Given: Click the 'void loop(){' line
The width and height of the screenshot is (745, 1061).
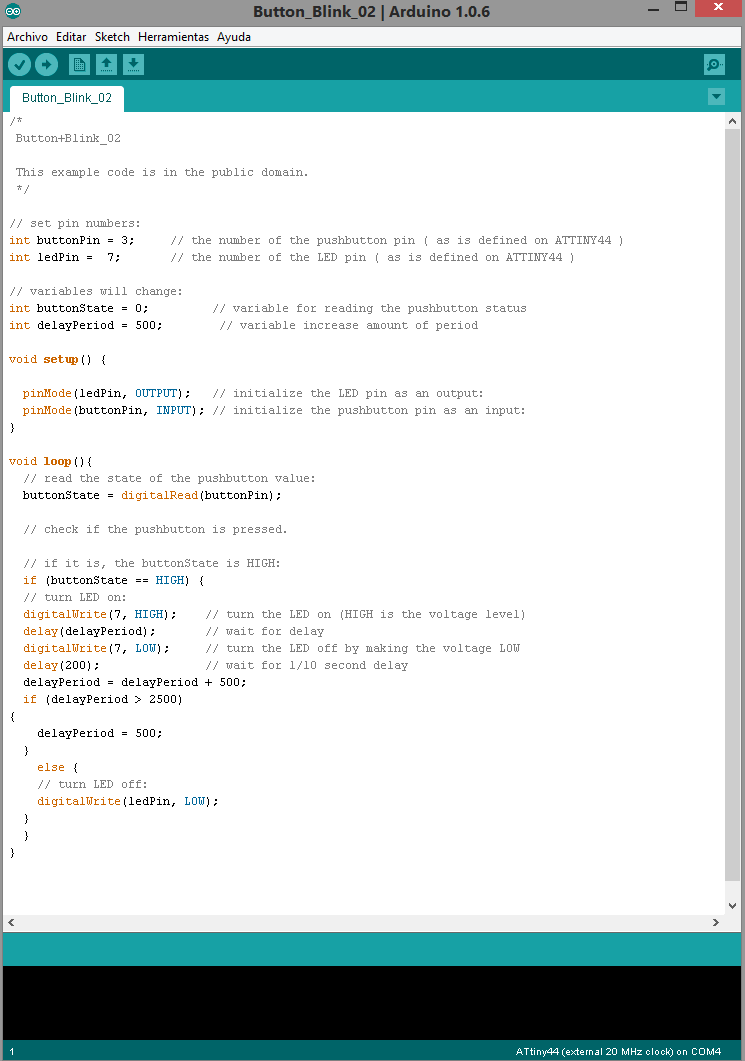Looking at the screenshot, I should 51,461.
